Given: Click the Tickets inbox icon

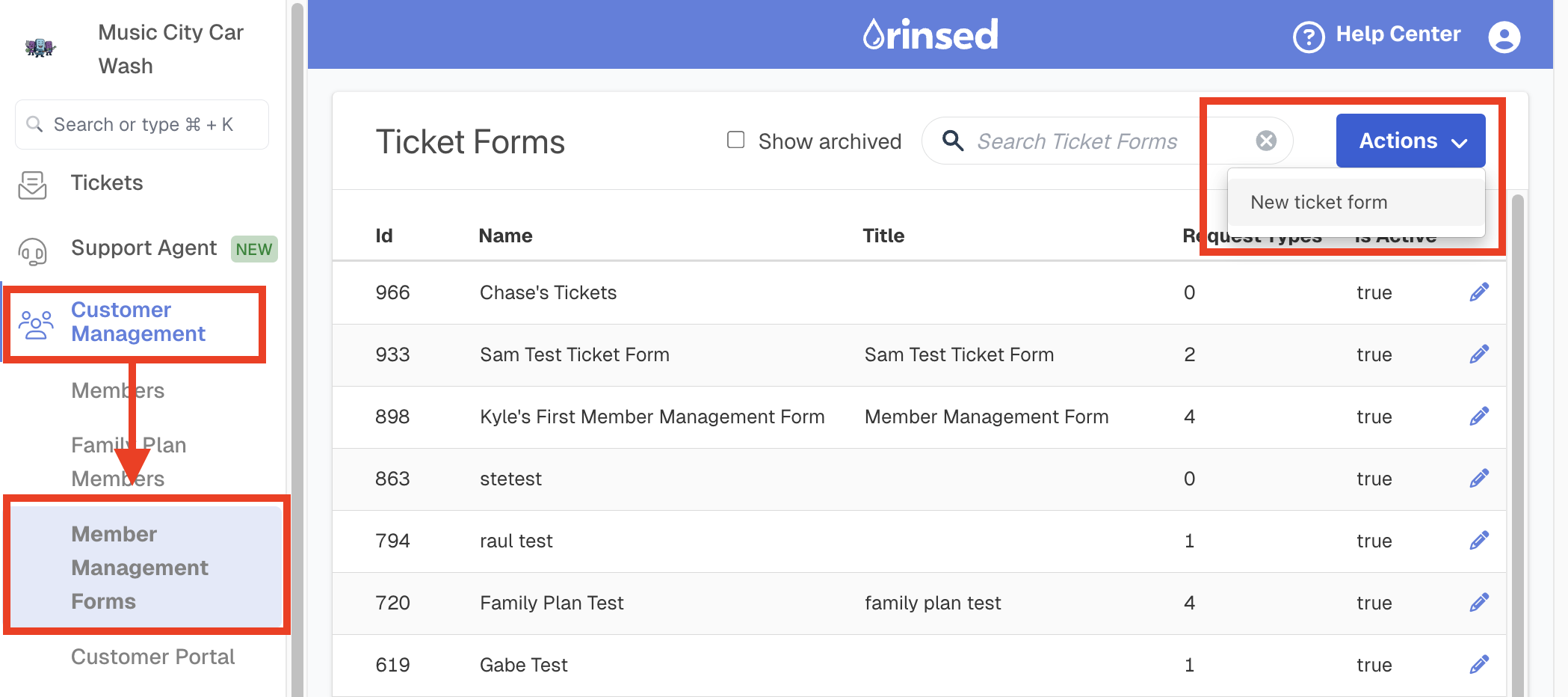Looking at the screenshot, I should (x=32, y=185).
